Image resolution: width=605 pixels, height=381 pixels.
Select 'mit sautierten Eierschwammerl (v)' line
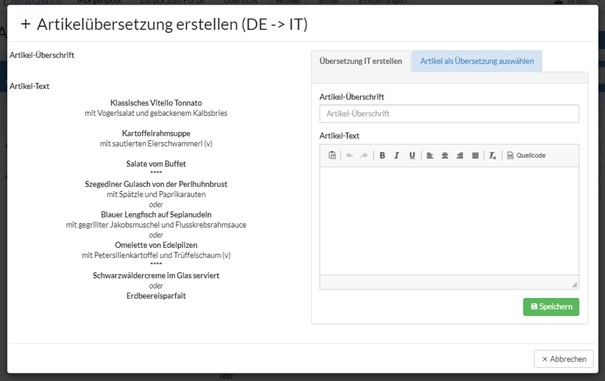(156, 144)
